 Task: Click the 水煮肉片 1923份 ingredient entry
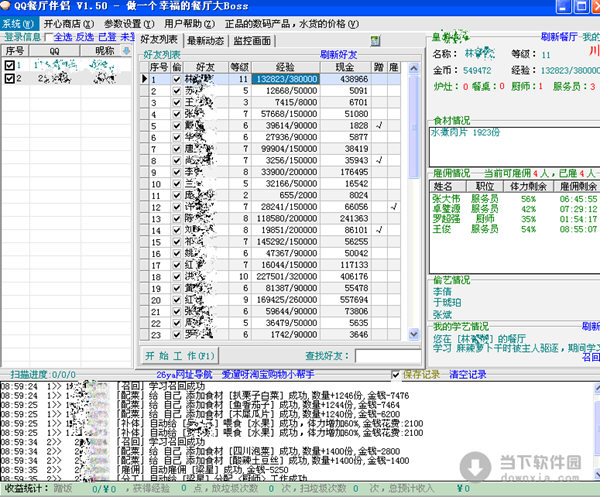coord(465,132)
